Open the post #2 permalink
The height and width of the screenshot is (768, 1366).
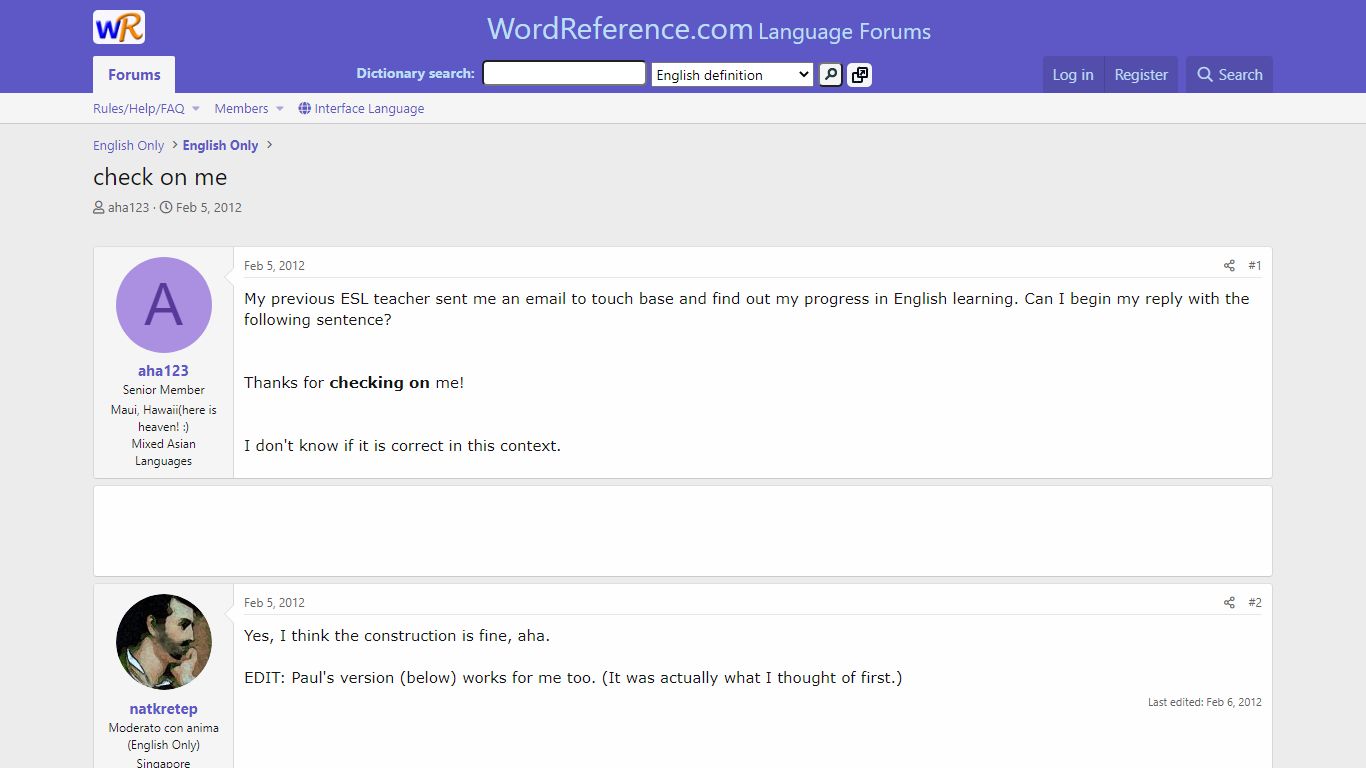(1255, 603)
